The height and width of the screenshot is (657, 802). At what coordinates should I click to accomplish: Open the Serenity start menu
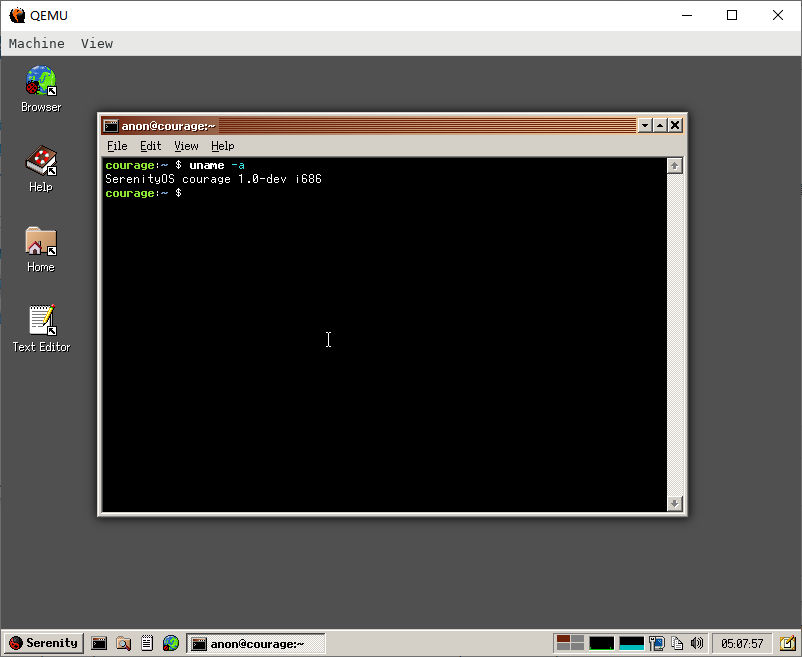(x=44, y=643)
